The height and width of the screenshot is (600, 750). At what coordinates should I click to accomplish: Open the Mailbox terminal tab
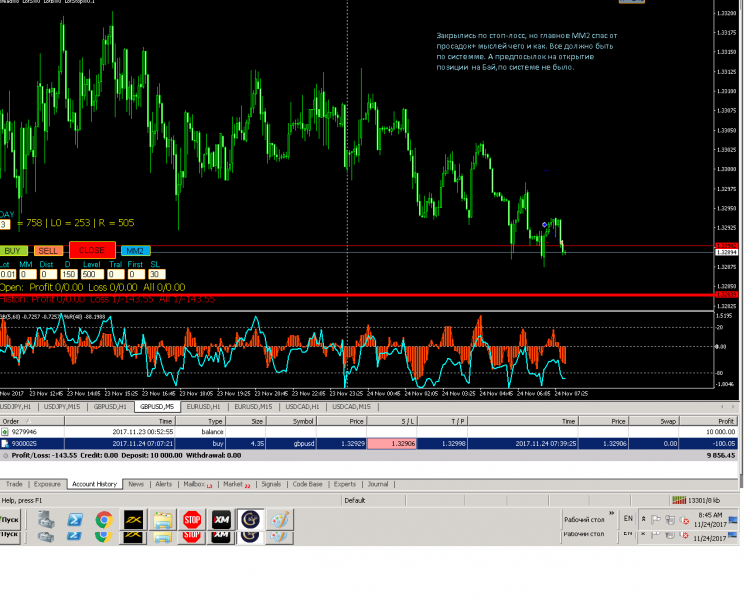(197, 484)
